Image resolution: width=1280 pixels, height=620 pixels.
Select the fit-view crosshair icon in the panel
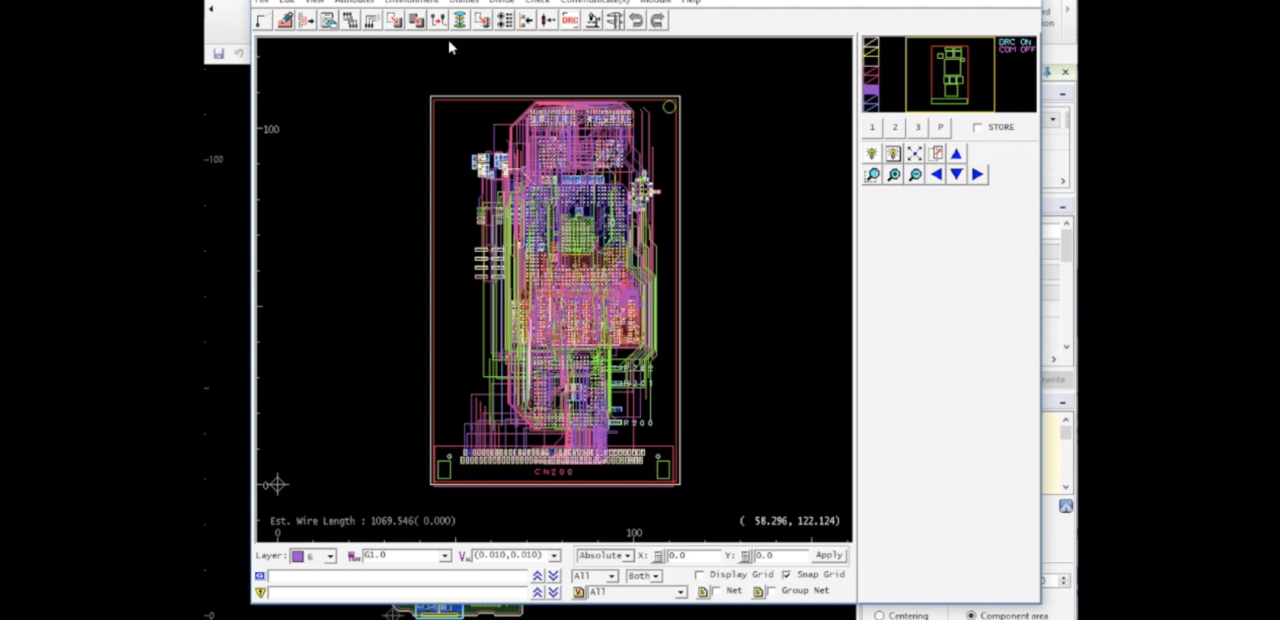pyautogui.click(x=915, y=152)
